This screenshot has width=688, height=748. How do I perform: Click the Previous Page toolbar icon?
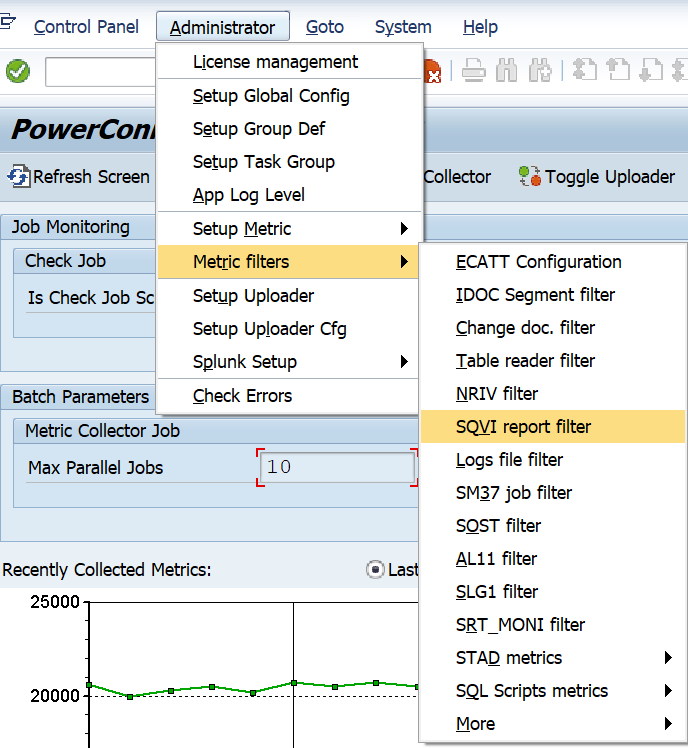point(618,71)
